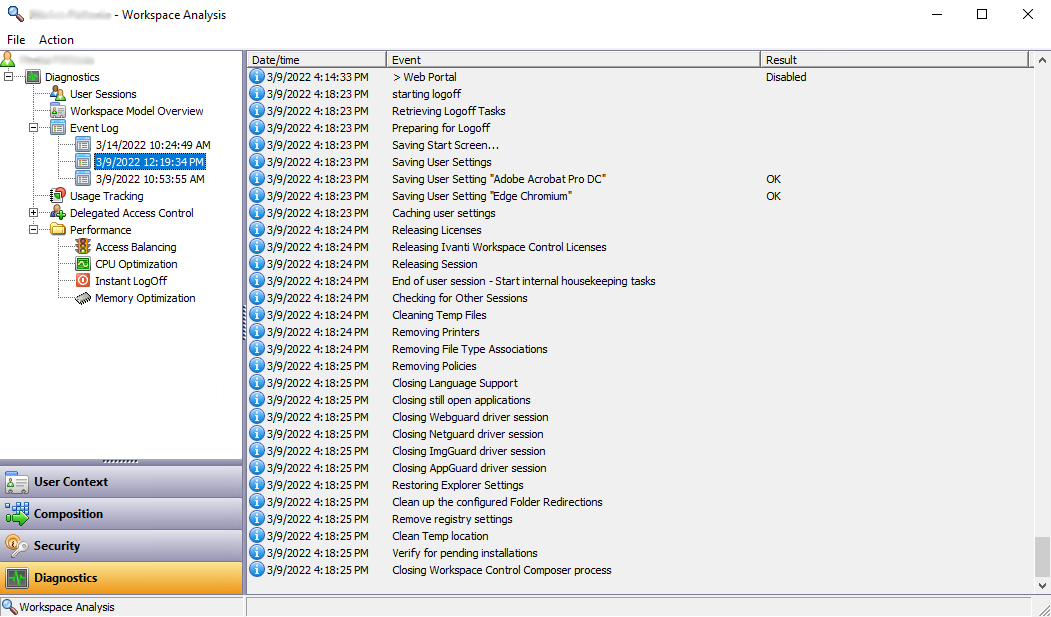This screenshot has width=1051, height=617.
Task: Collapse the Diagnostics tree node
Action: click(x=8, y=77)
